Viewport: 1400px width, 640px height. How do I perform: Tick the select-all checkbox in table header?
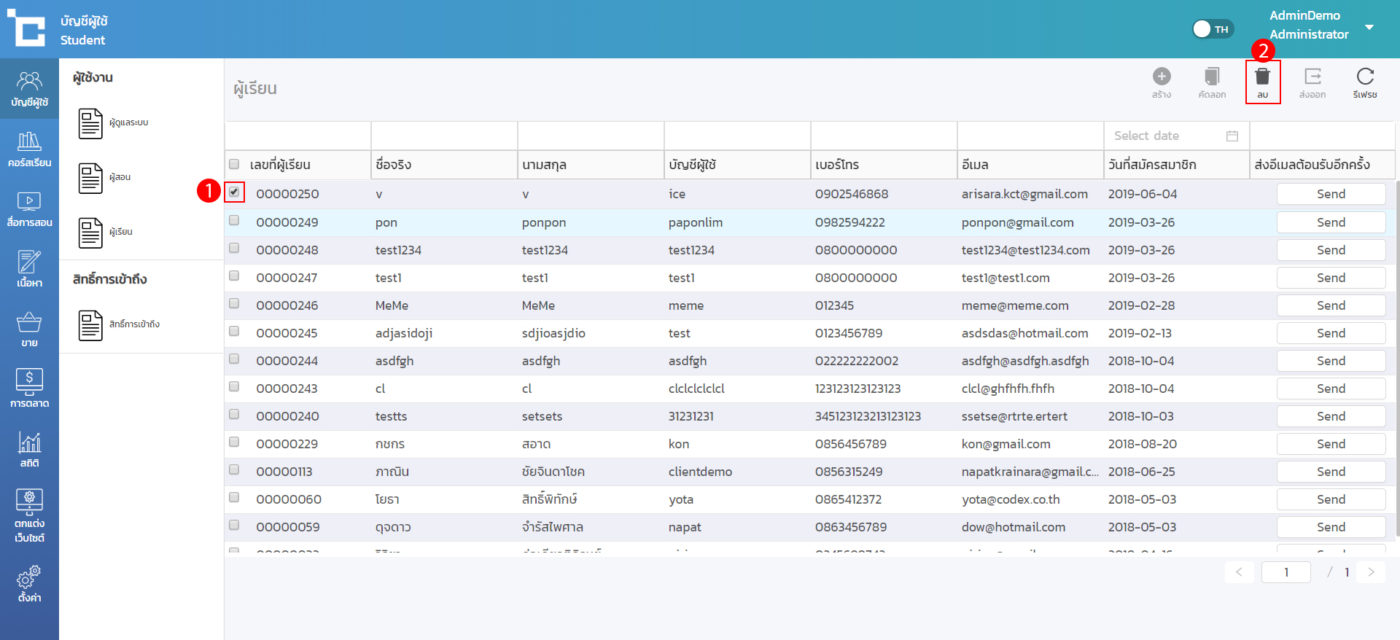click(234, 164)
